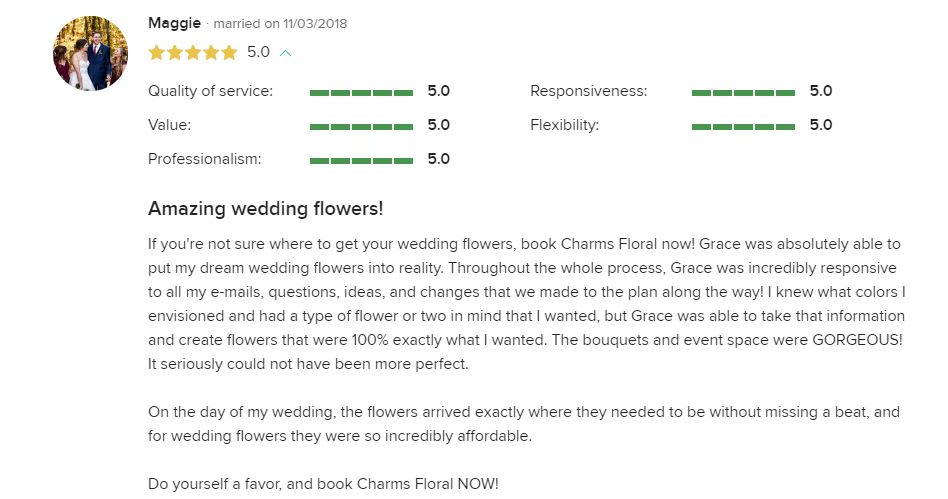This screenshot has width=948, height=499.
Task: Click the Responsiveness rating bar
Action: coord(743,92)
